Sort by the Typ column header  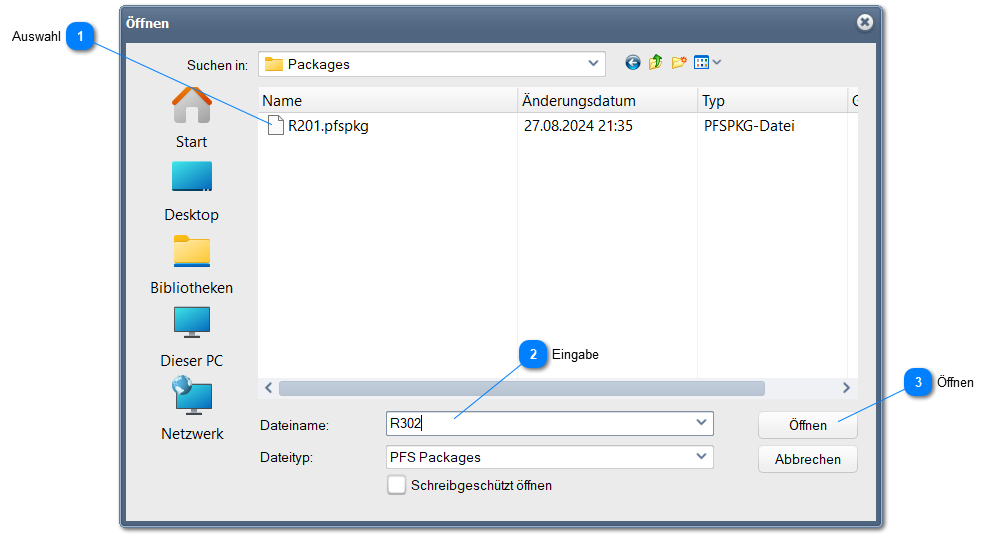[773, 100]
